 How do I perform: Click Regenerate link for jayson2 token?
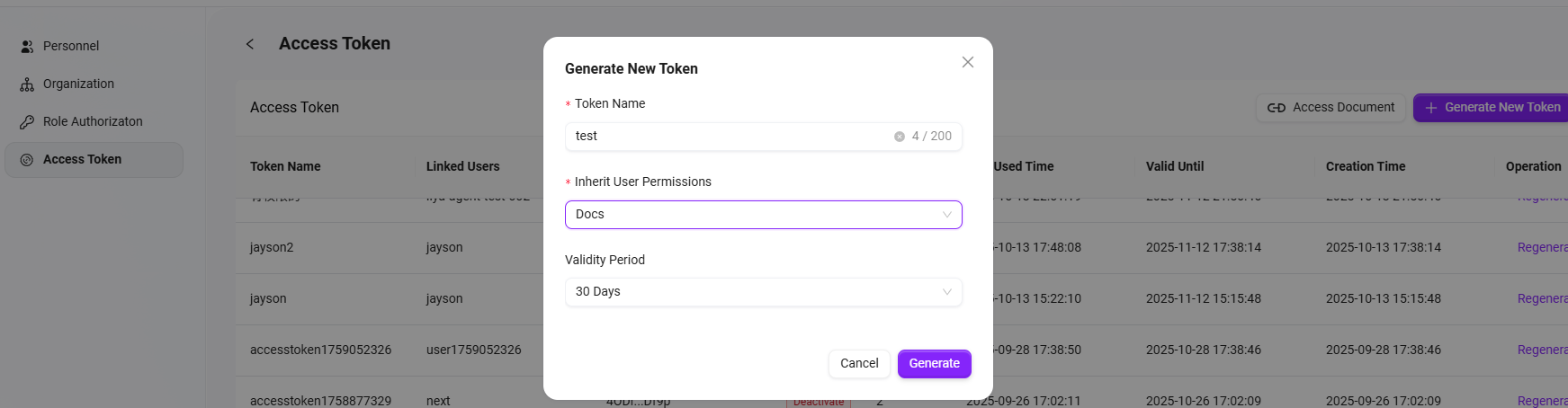click(1542, 247)
